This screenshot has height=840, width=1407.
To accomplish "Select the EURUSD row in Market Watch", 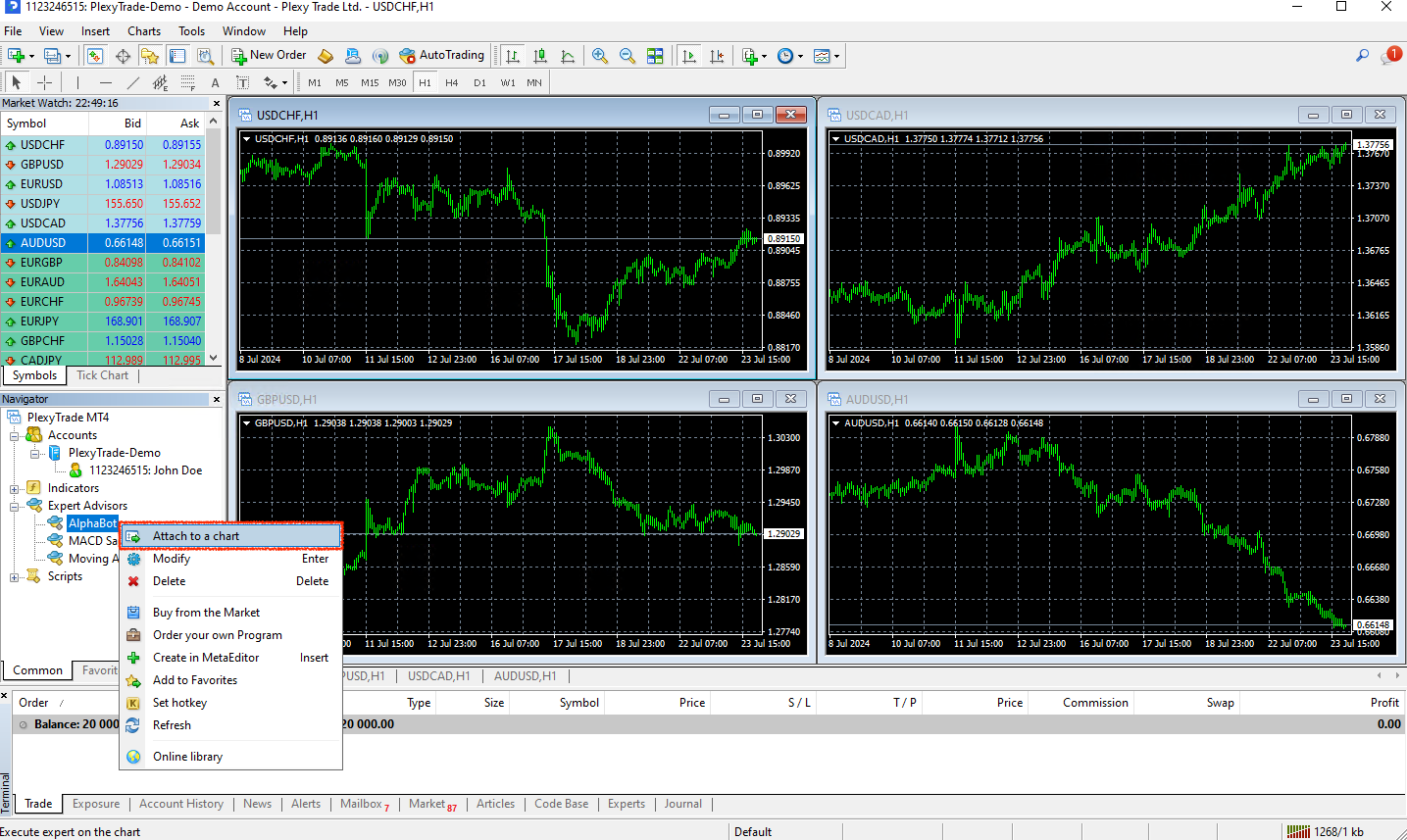I will pyautogui.click(x=103, y=184).
